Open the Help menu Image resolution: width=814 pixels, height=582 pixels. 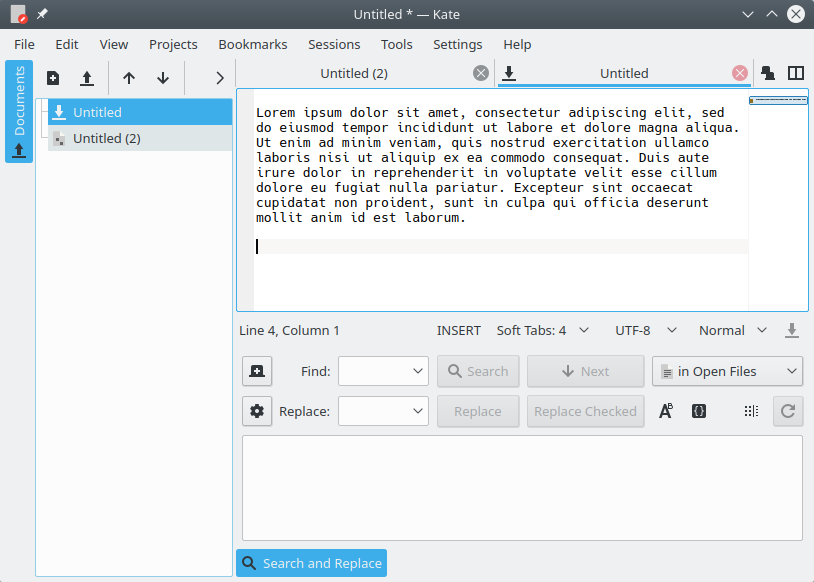pos(517,45)
